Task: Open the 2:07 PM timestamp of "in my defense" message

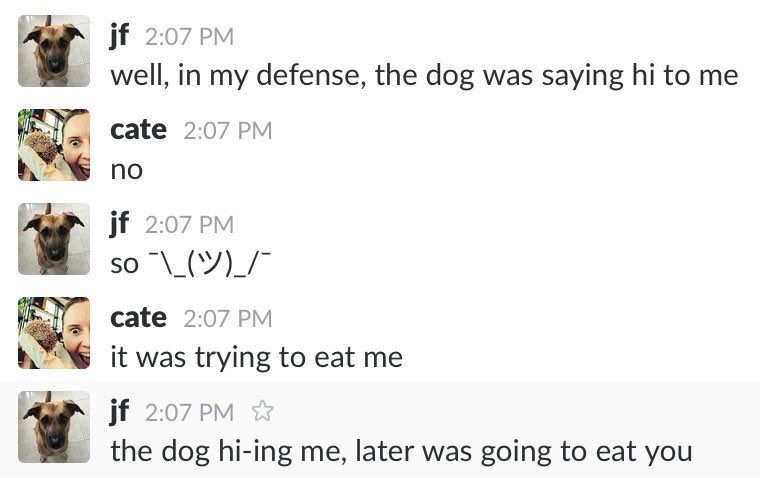Action: [189, 37]
